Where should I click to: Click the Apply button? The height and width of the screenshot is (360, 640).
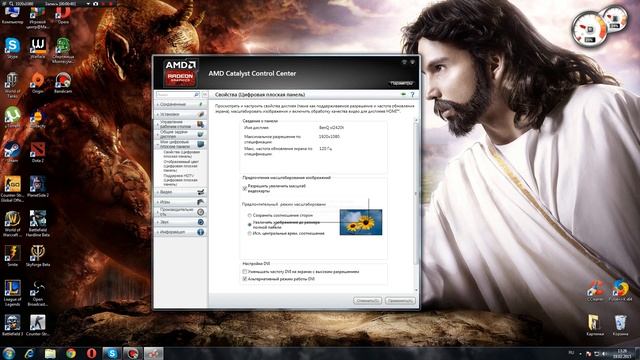[x=400, y=301]
